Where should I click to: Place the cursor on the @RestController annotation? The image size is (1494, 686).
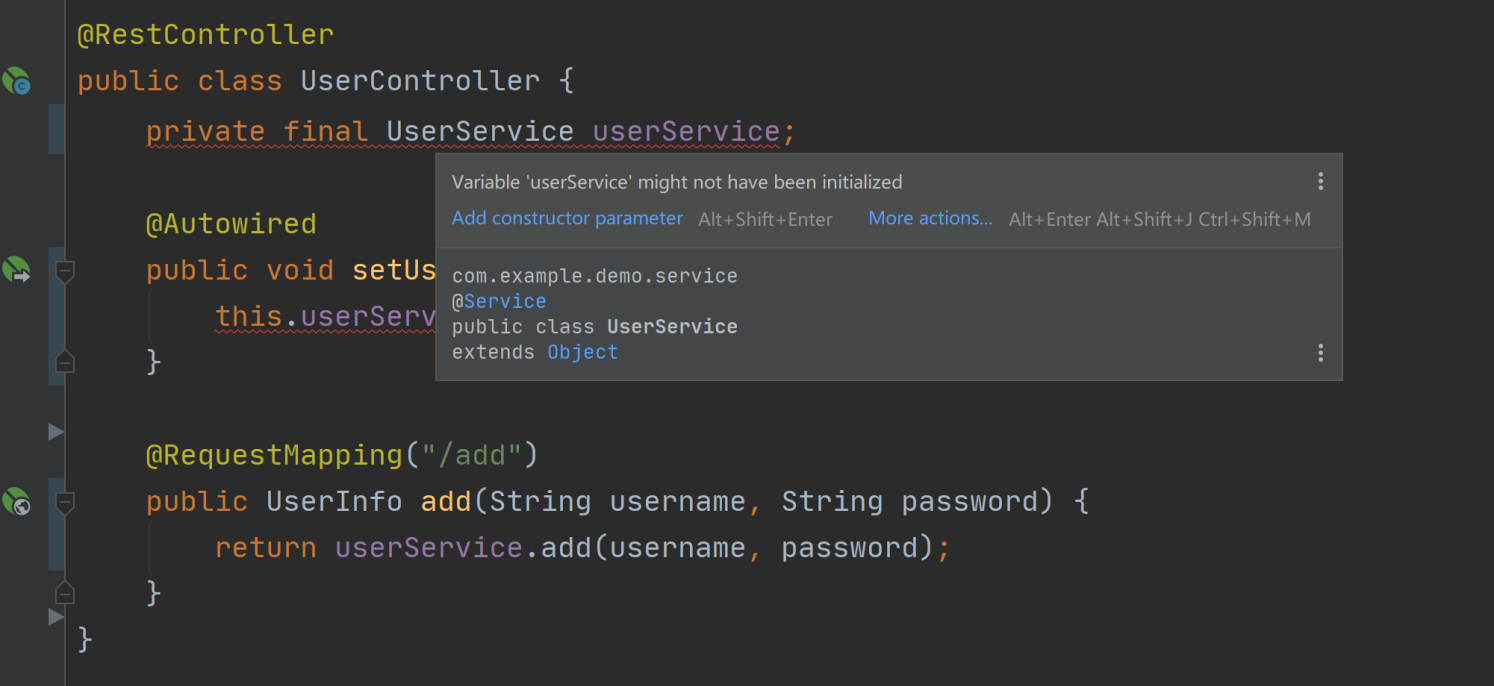[205, 35]
